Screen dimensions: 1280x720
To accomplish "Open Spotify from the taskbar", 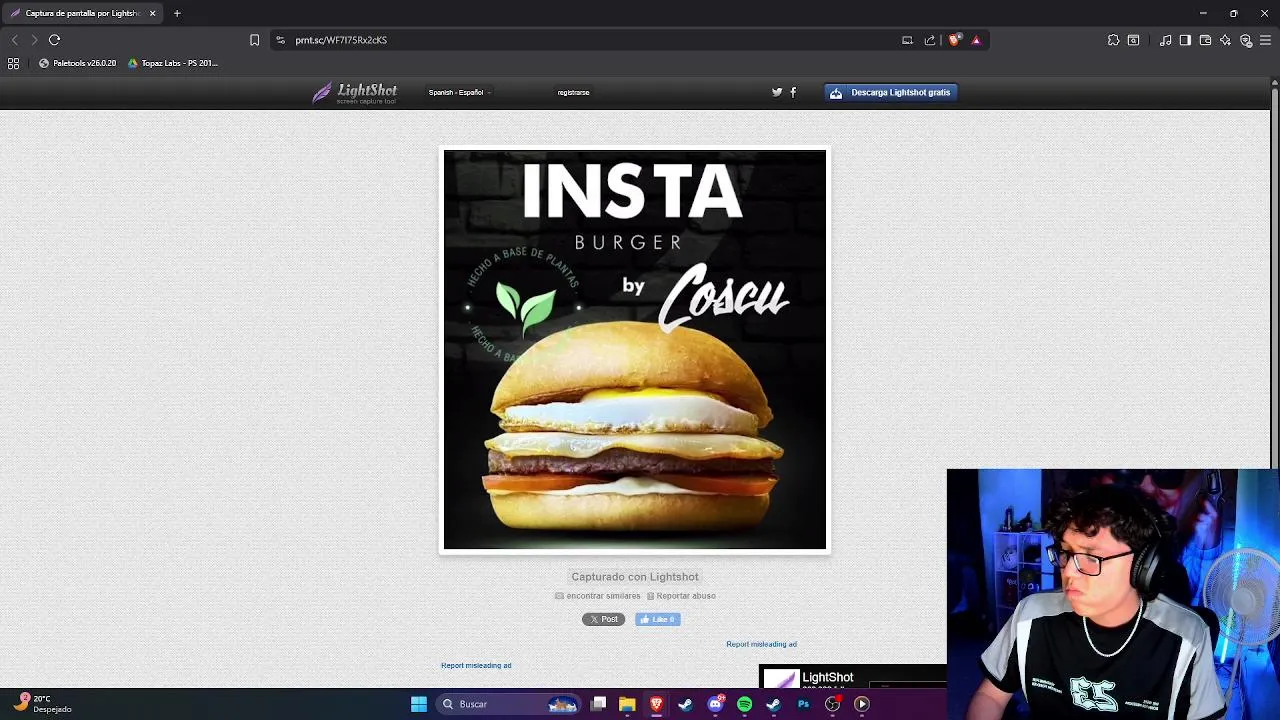I will [x=744, y=704].
